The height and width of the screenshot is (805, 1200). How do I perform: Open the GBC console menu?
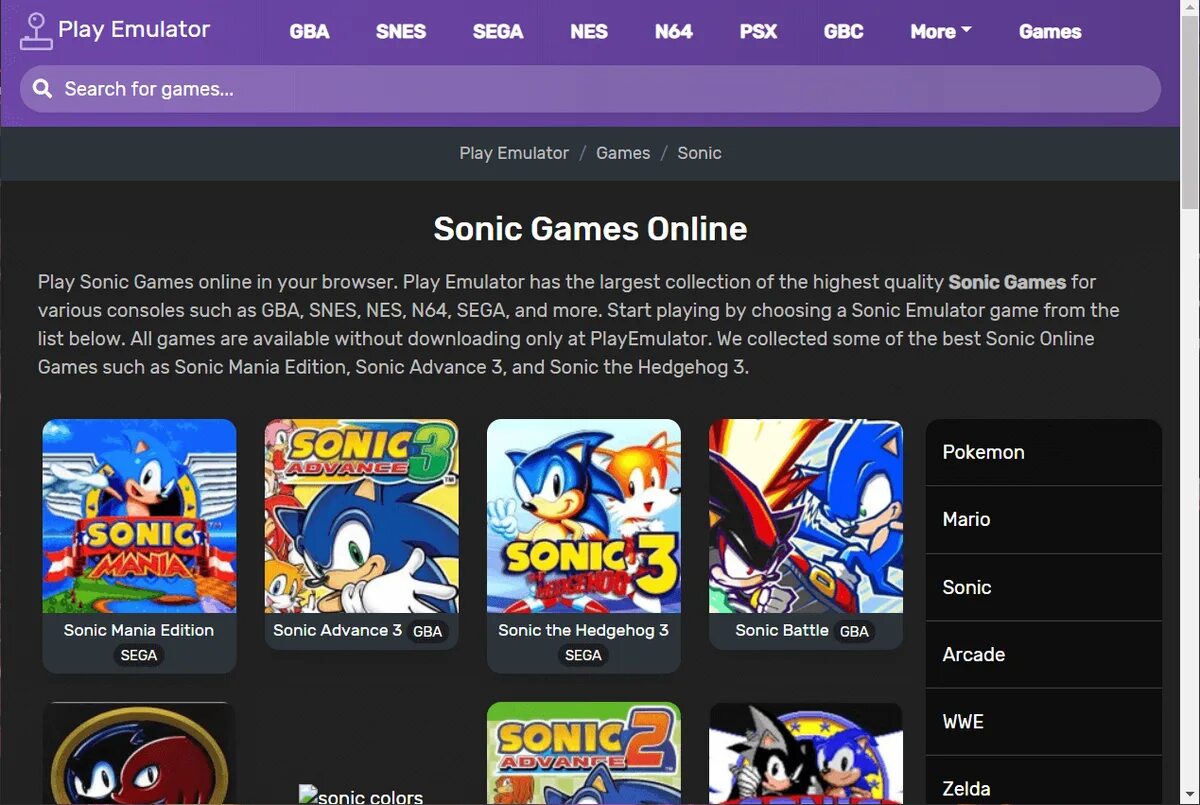pyautogui.click(x=843, y=31)
